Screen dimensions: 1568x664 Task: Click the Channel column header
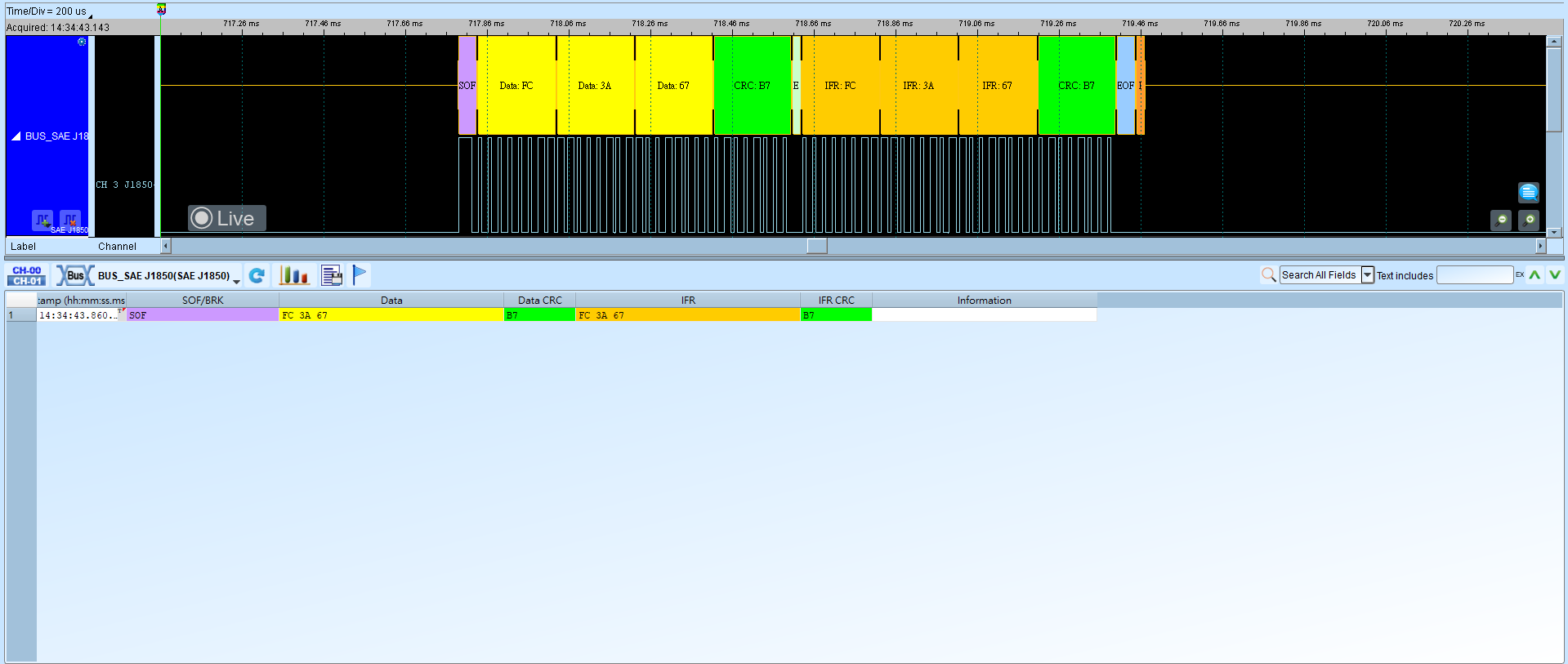coord(117,246)
